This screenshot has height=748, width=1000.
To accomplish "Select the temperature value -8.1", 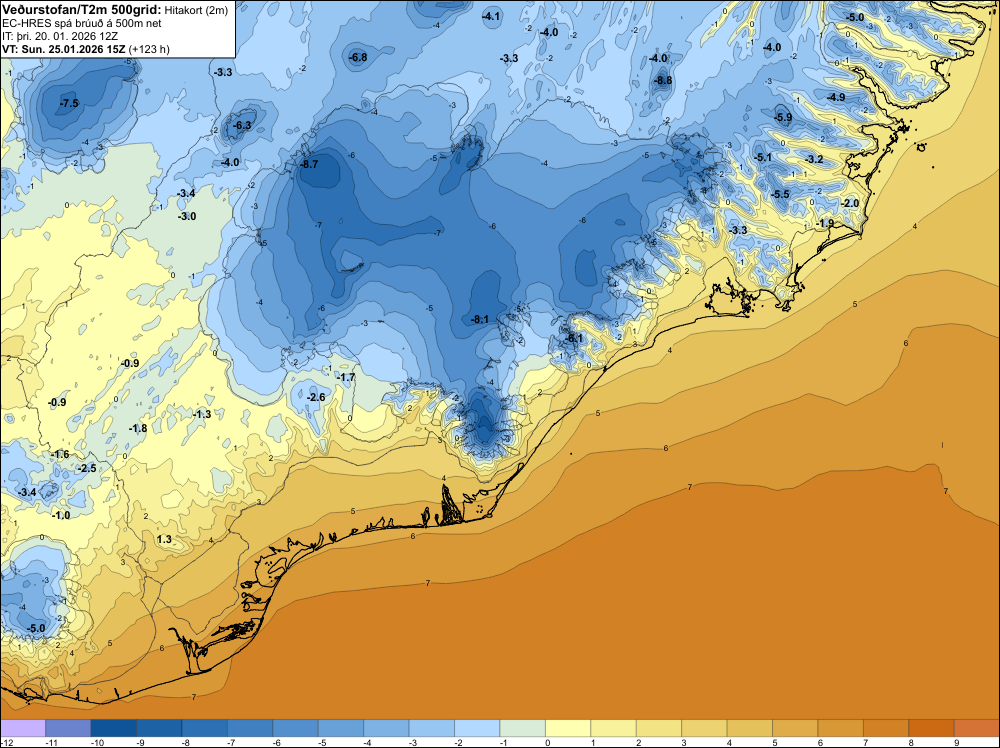I will pyautogui.click(x=480, y=319).
